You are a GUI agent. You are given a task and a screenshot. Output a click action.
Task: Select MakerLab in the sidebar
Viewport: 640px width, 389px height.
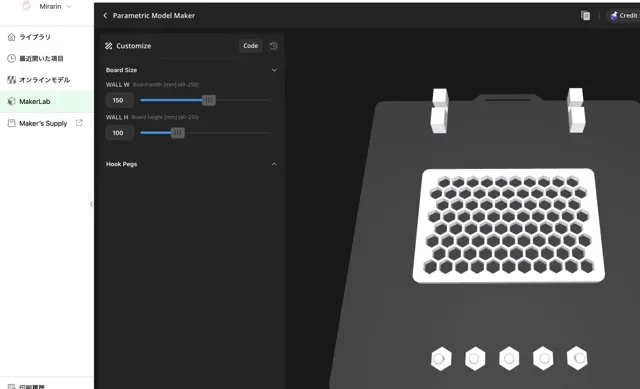tap(47, 101)
